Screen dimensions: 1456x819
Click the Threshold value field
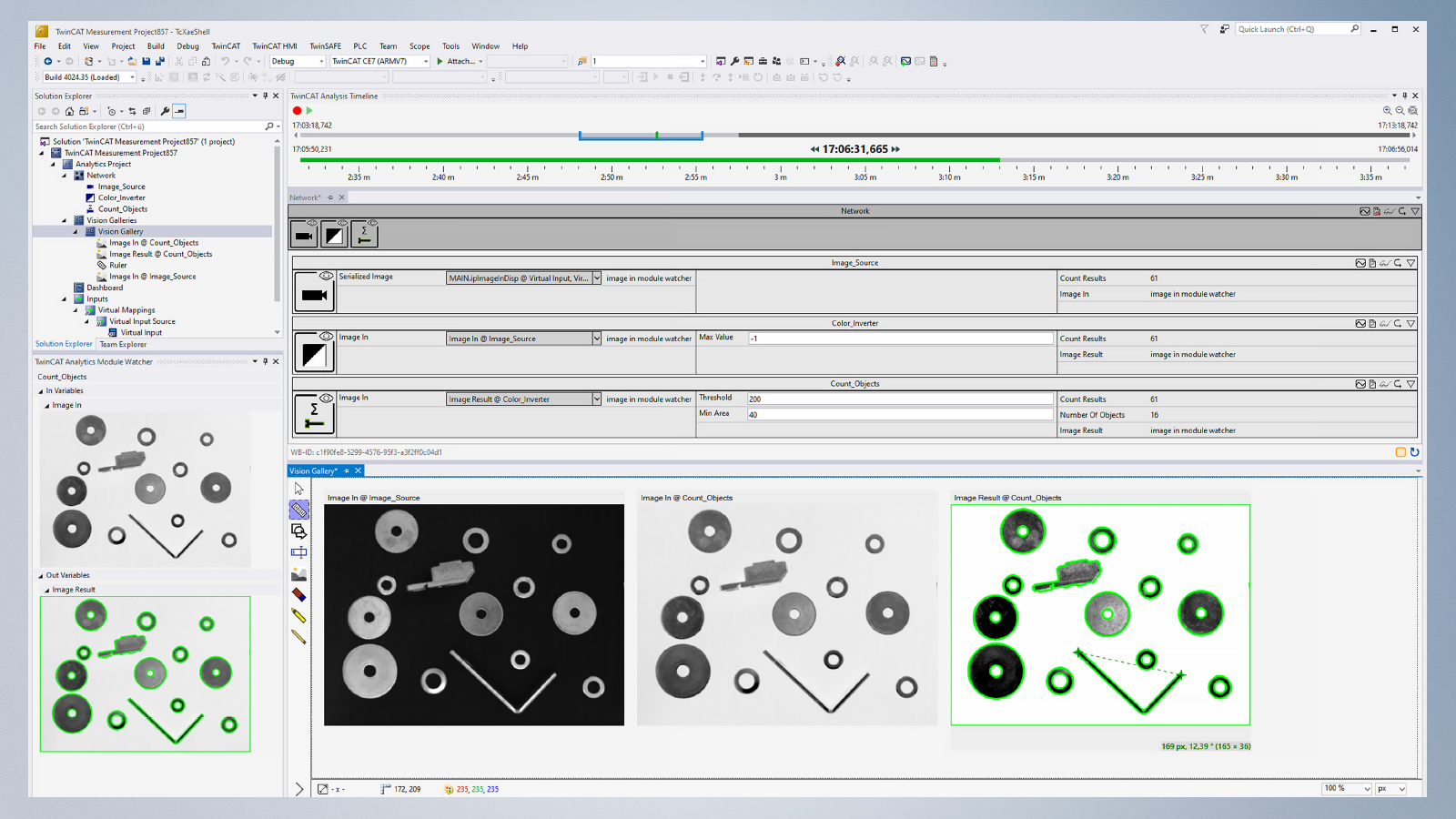[x=899, y=399]
